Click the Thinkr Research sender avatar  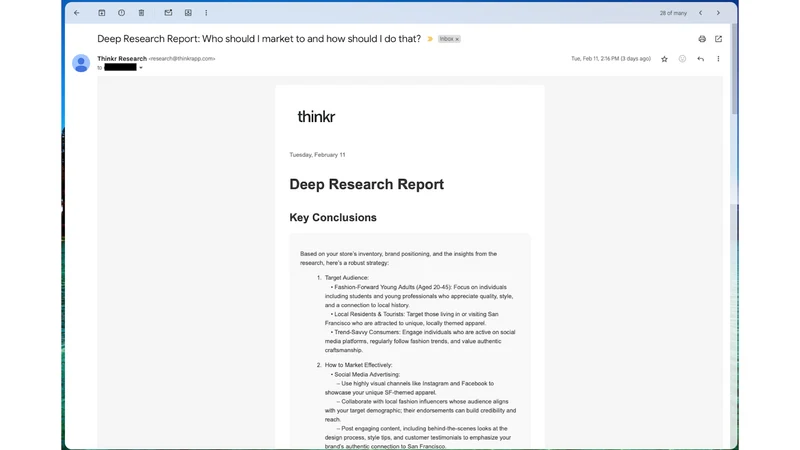tap(81, 63)
